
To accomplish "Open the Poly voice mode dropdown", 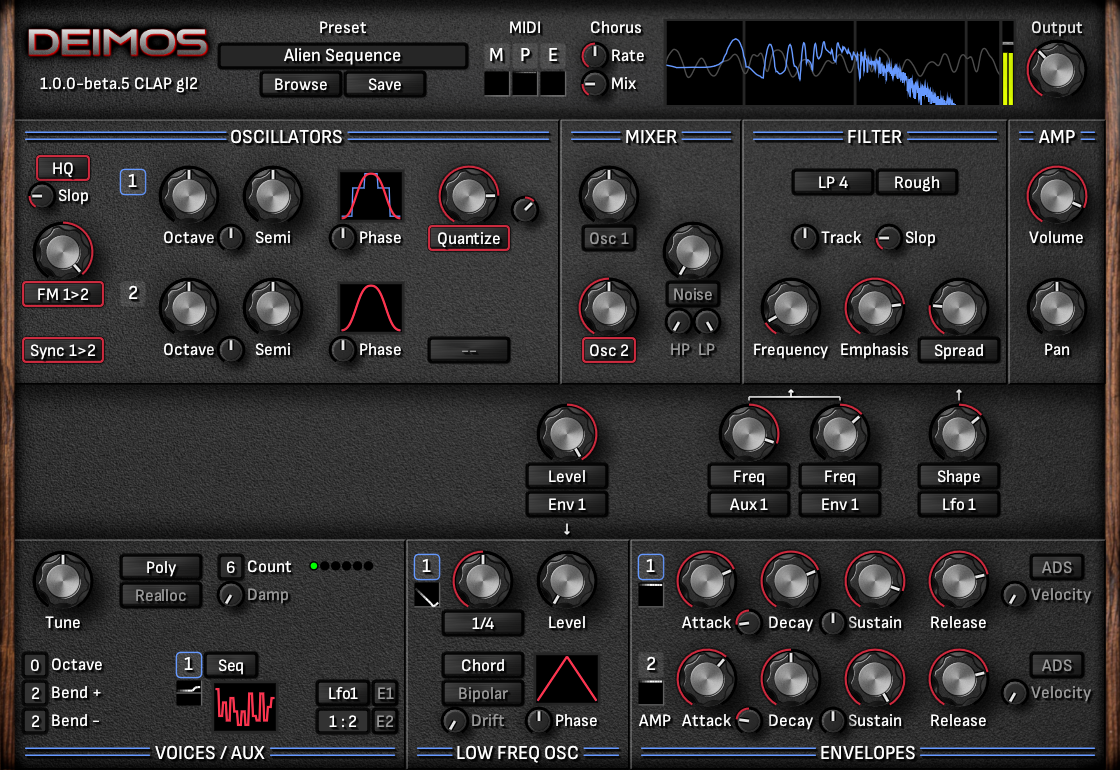I will (161, 567).
